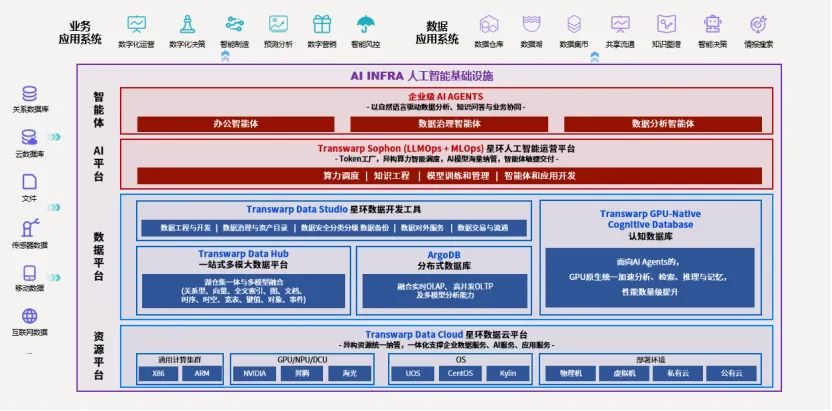Click the 公有云 deployment box

point(731,373)
